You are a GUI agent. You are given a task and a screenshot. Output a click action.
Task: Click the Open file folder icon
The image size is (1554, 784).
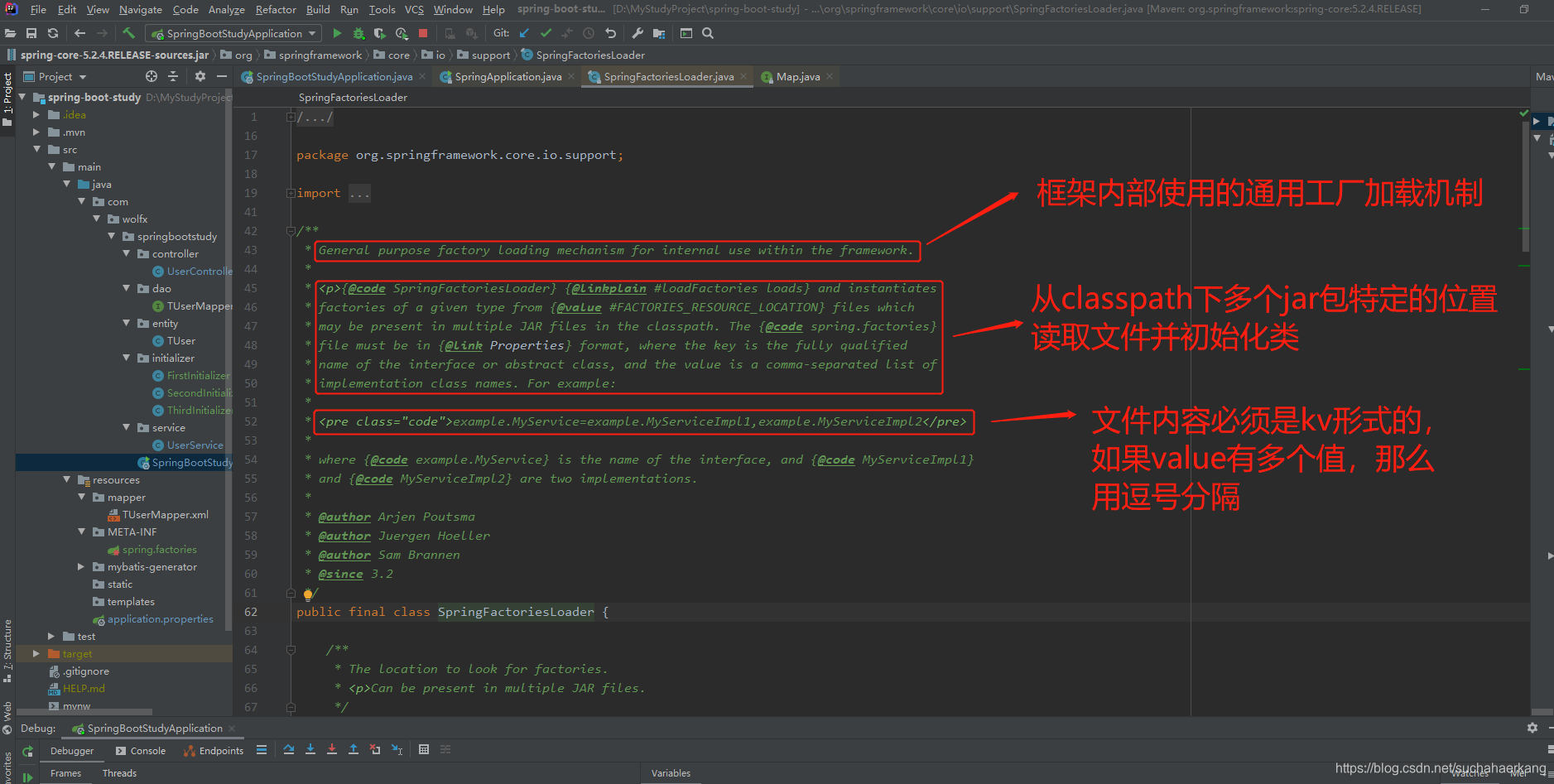click(10, 33)
